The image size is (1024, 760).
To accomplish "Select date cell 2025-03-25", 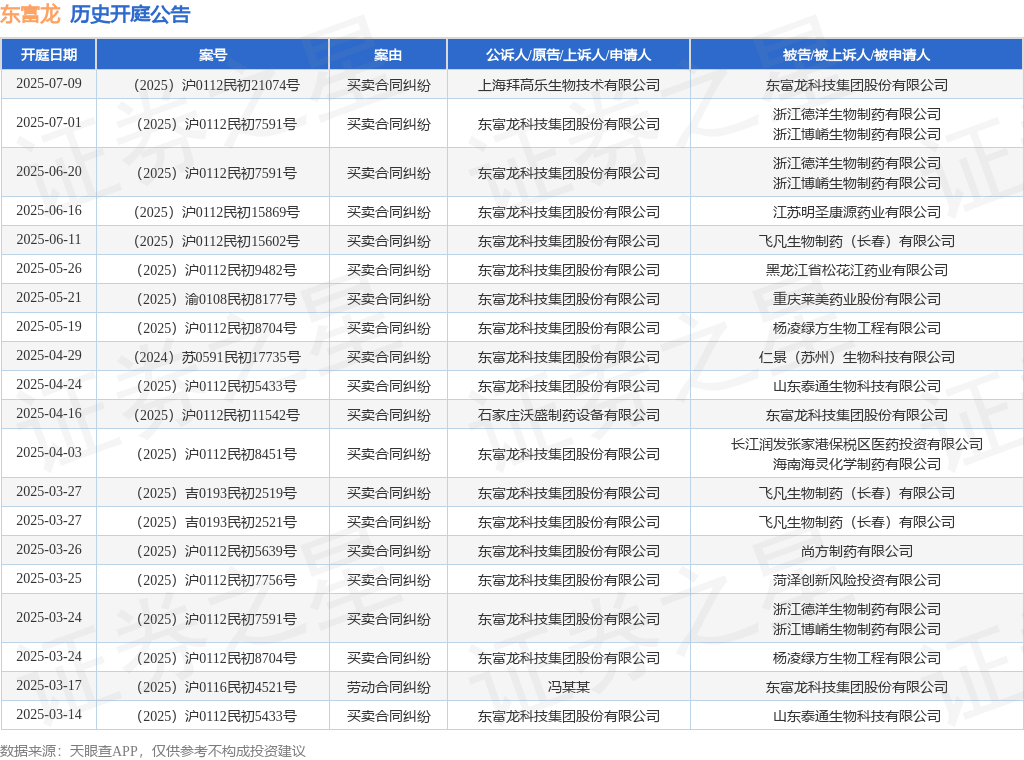I will [49, 578].
